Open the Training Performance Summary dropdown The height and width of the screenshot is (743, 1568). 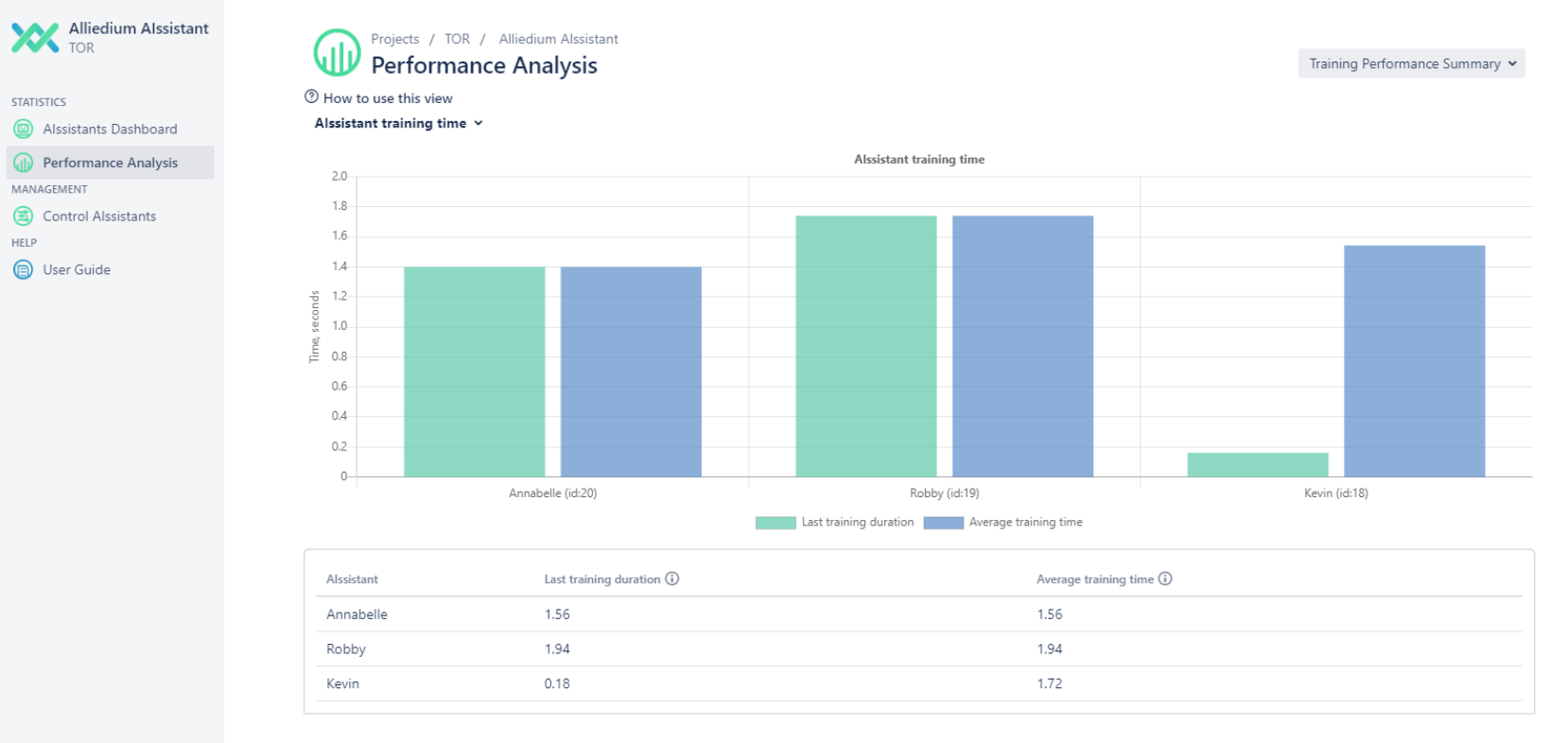point(1411,64)
